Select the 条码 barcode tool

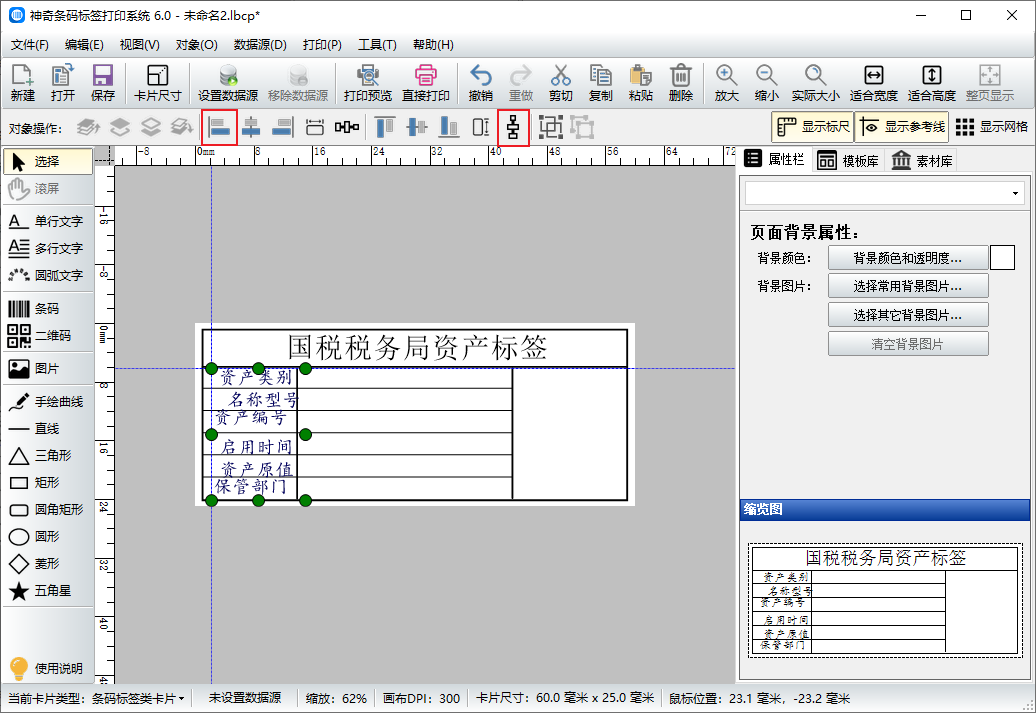(47, 309)
